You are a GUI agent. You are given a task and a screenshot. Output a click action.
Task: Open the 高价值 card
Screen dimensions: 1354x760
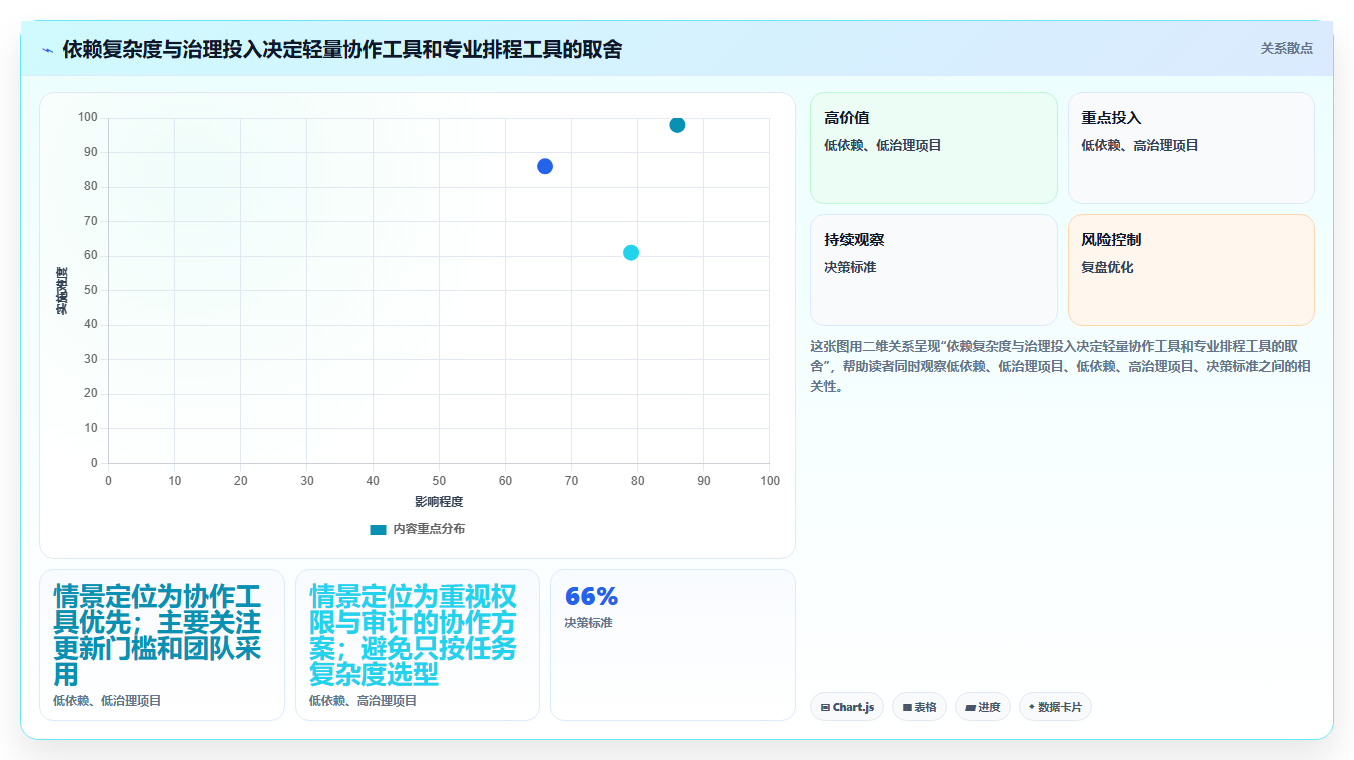coord(933,148)
